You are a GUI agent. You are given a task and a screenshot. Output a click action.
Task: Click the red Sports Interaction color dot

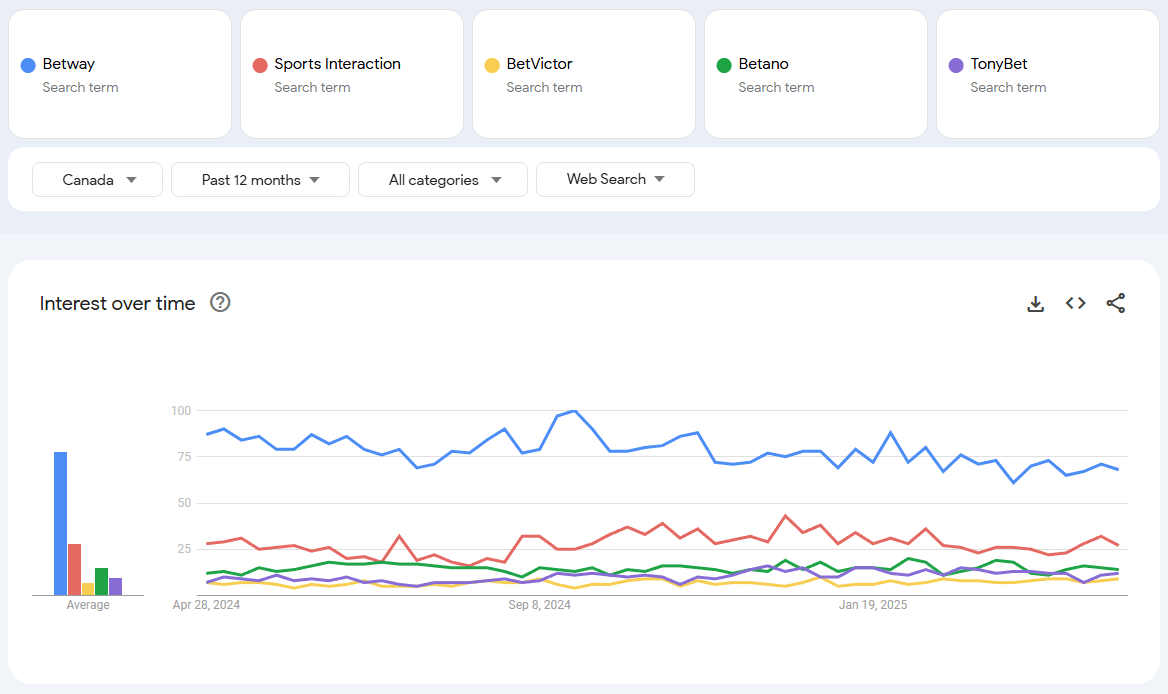coord(260,66)
